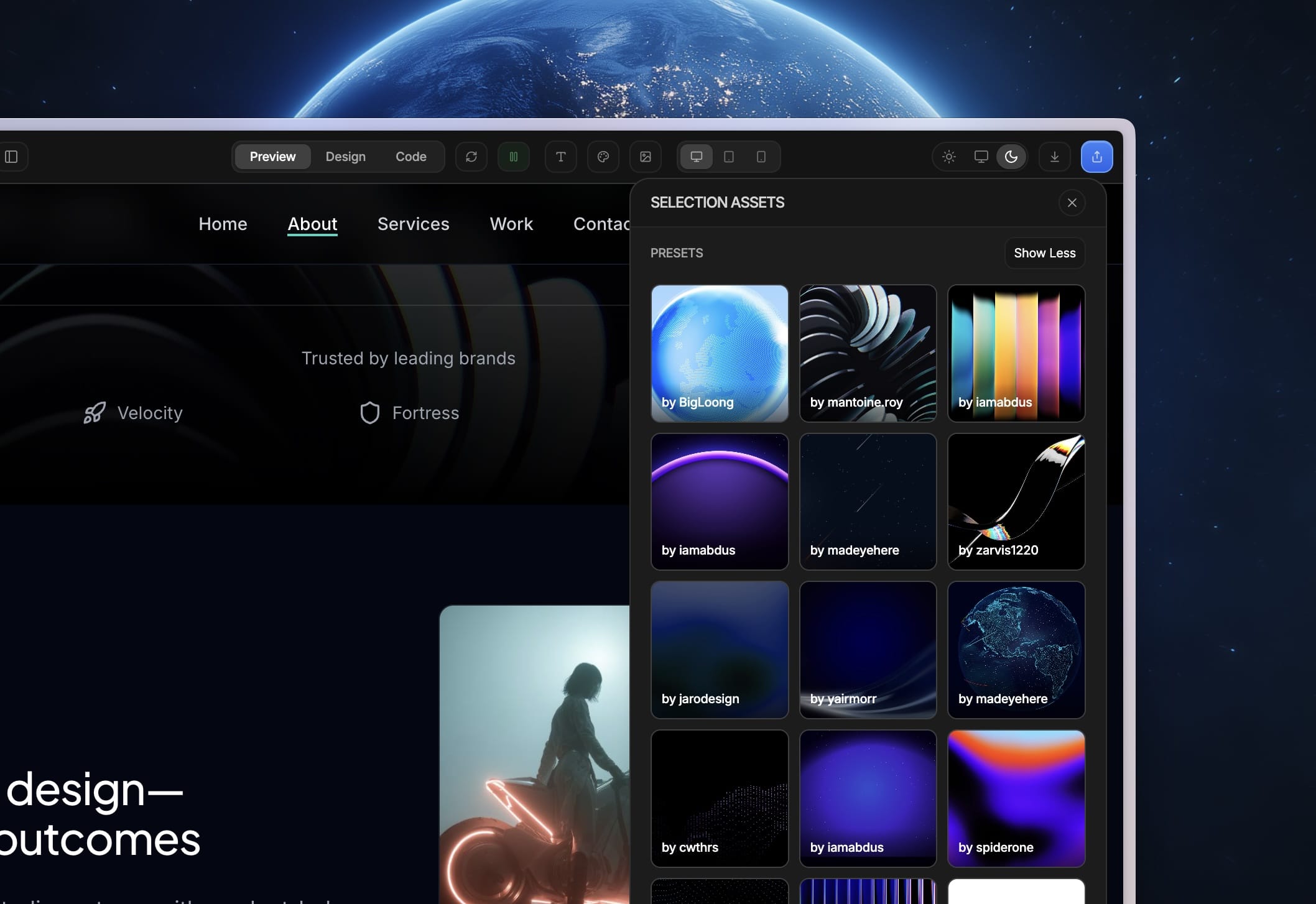Switch to the Code tab

pos(411,157)
